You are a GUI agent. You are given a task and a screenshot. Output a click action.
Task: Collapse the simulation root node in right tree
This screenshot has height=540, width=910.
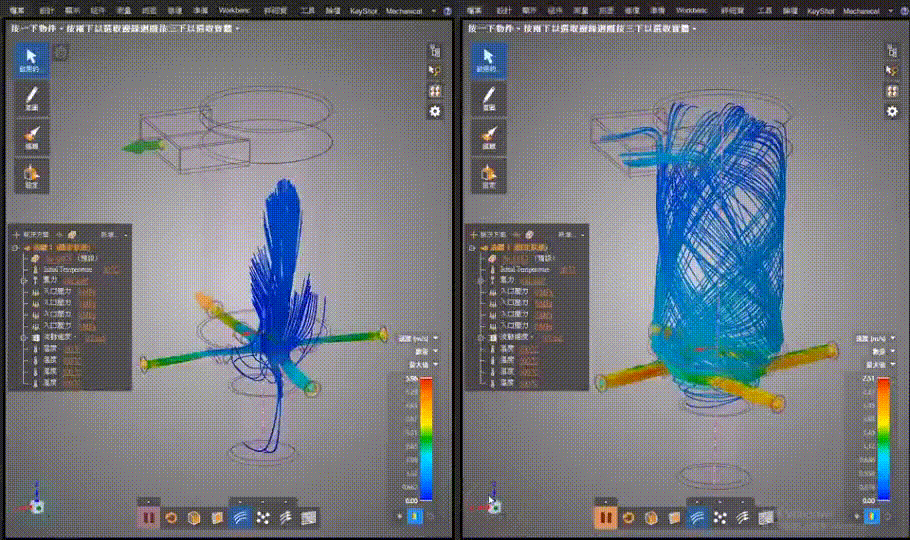point(472,247)
